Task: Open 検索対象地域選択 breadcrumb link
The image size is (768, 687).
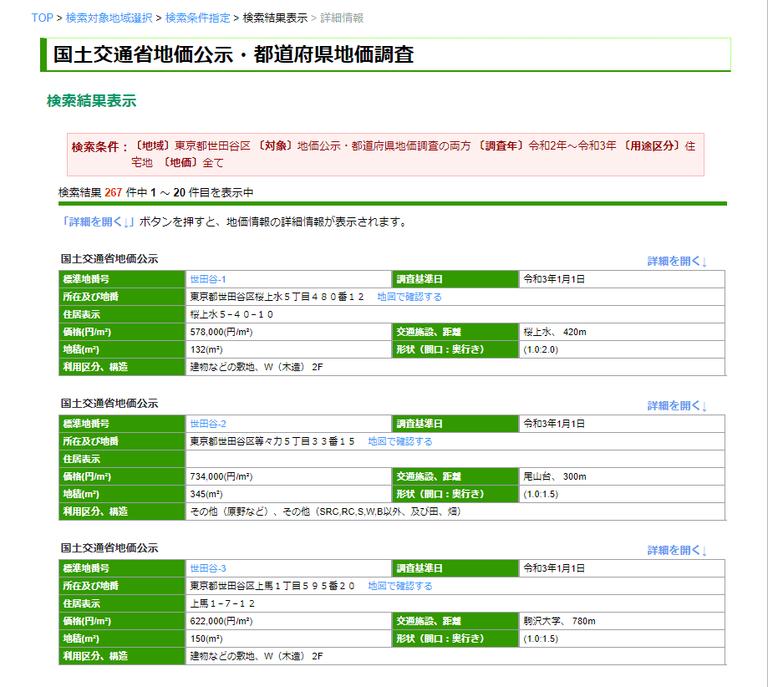Action: click(x=109, y=18)
